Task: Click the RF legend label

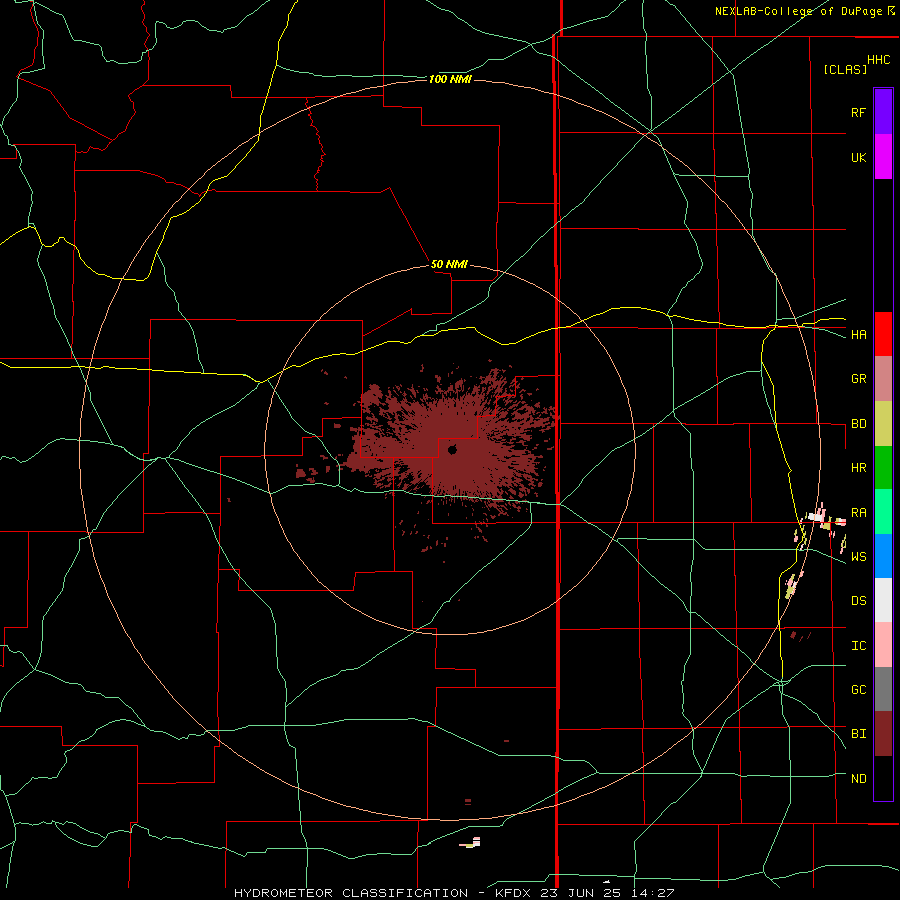Action: click(x=858, y=112)
